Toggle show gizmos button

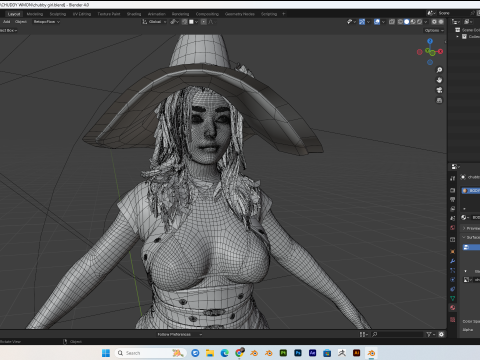click(362, 22)
